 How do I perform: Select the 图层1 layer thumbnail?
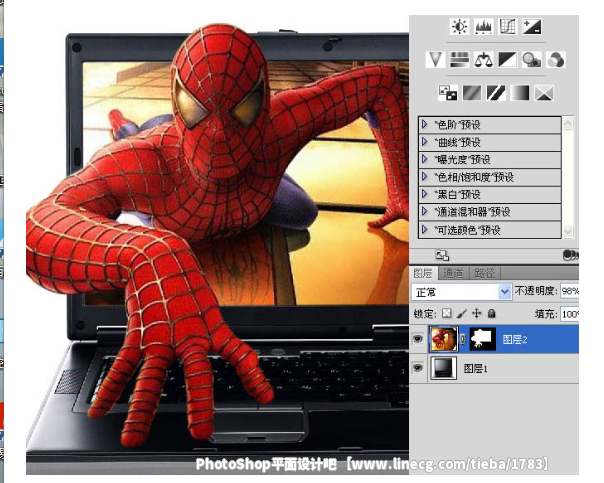coord(443,368)
